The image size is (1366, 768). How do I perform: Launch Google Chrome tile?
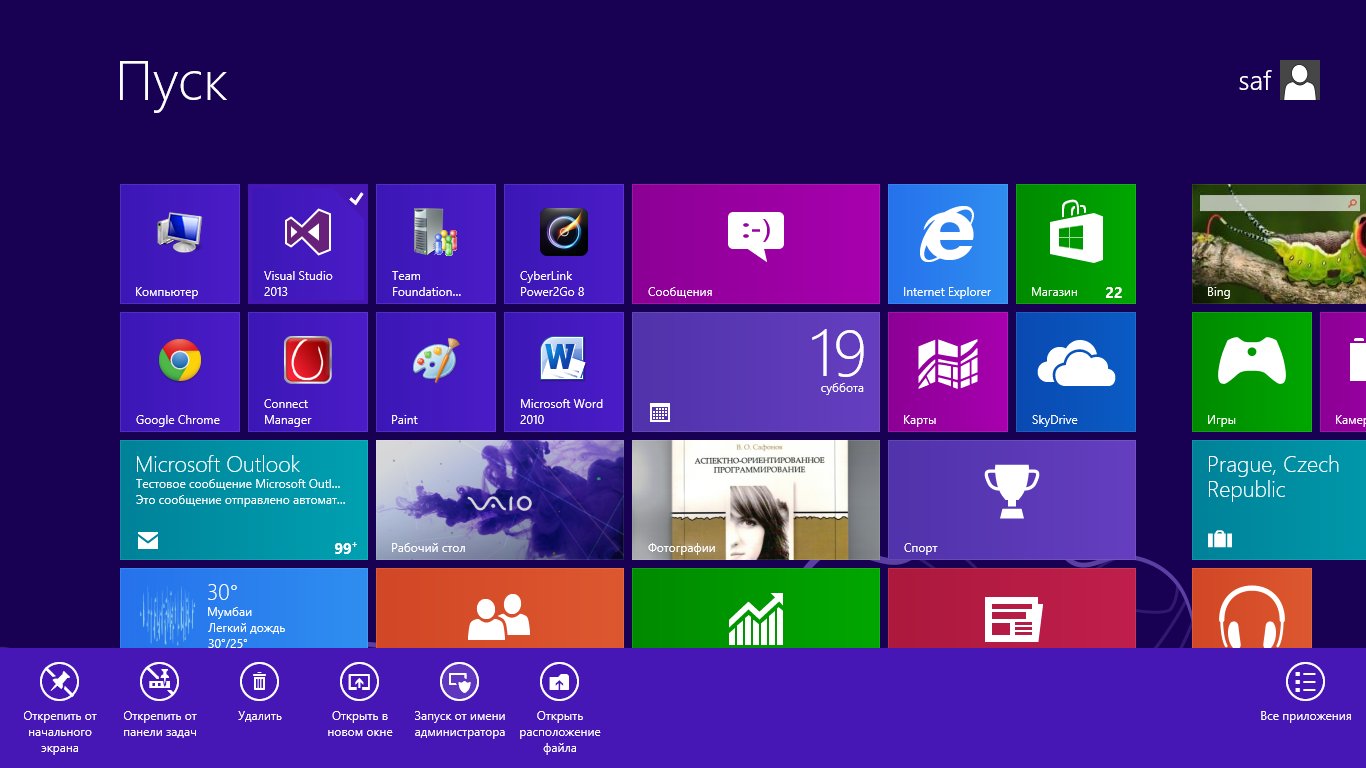180,372
